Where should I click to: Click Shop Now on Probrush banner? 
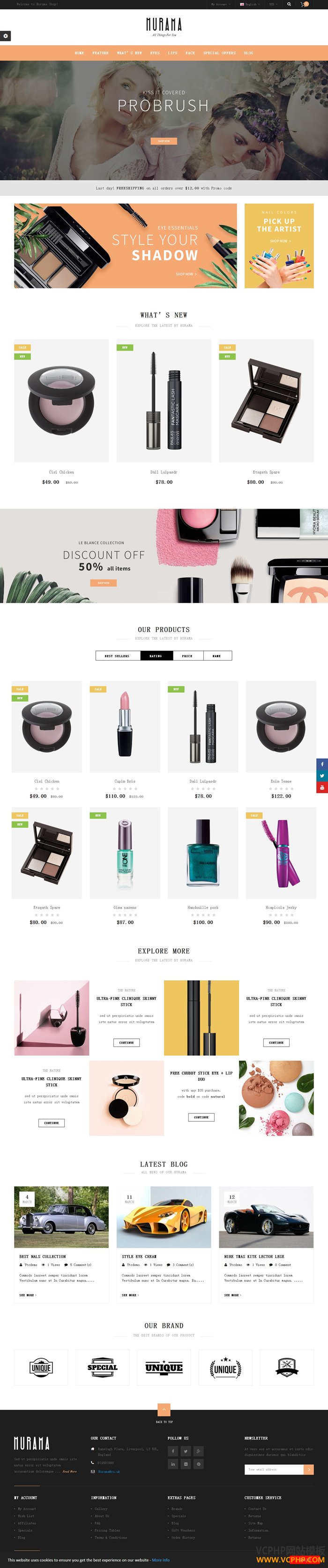point(164,141)
